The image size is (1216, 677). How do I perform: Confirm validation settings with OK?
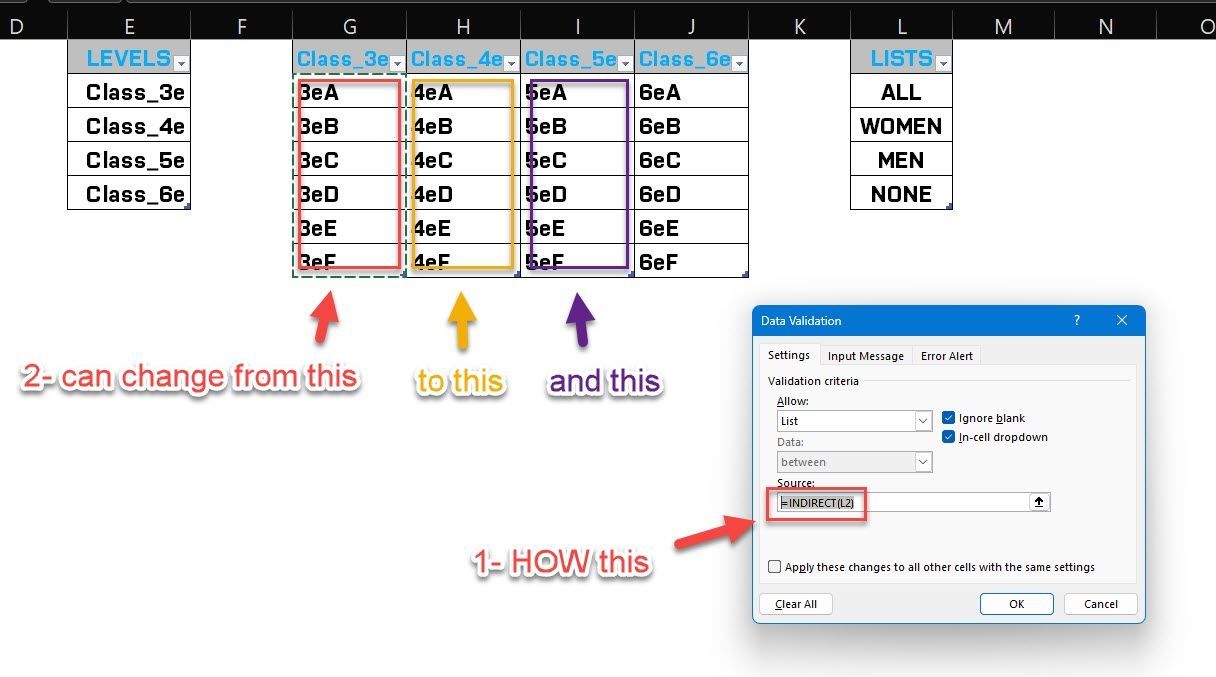1016,604
